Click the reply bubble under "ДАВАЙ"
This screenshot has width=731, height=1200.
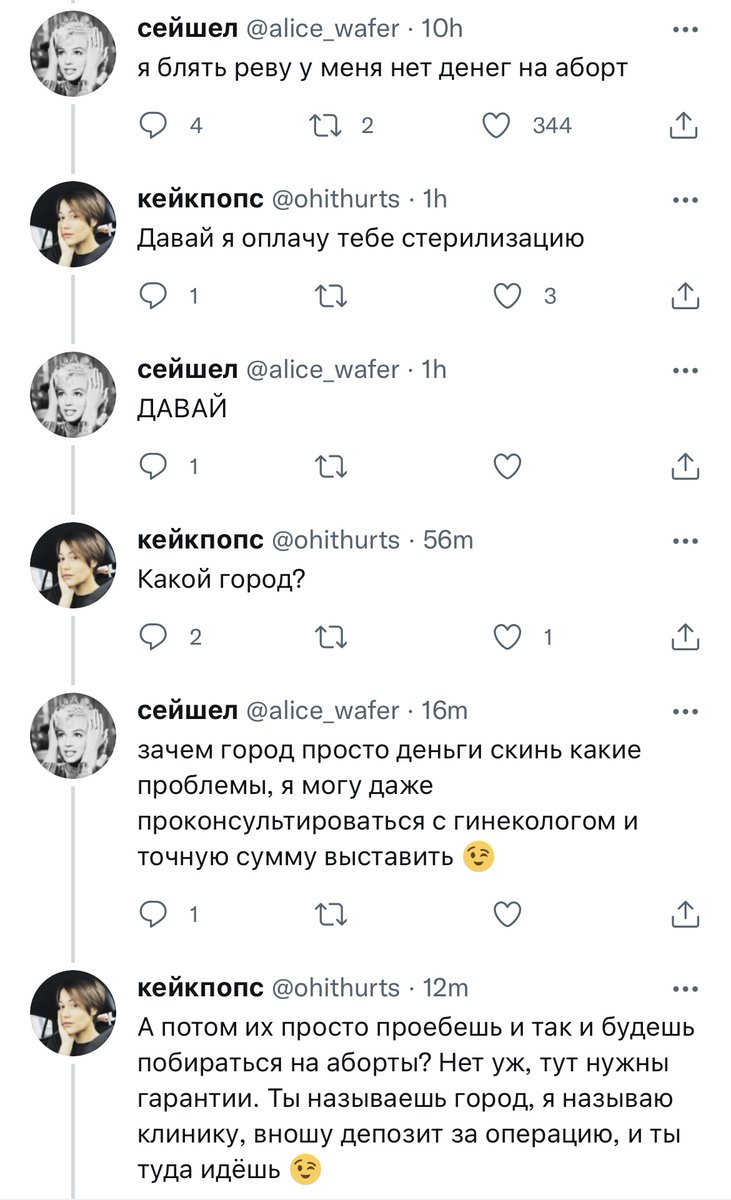pyautogui.click(x=153, y=466)
